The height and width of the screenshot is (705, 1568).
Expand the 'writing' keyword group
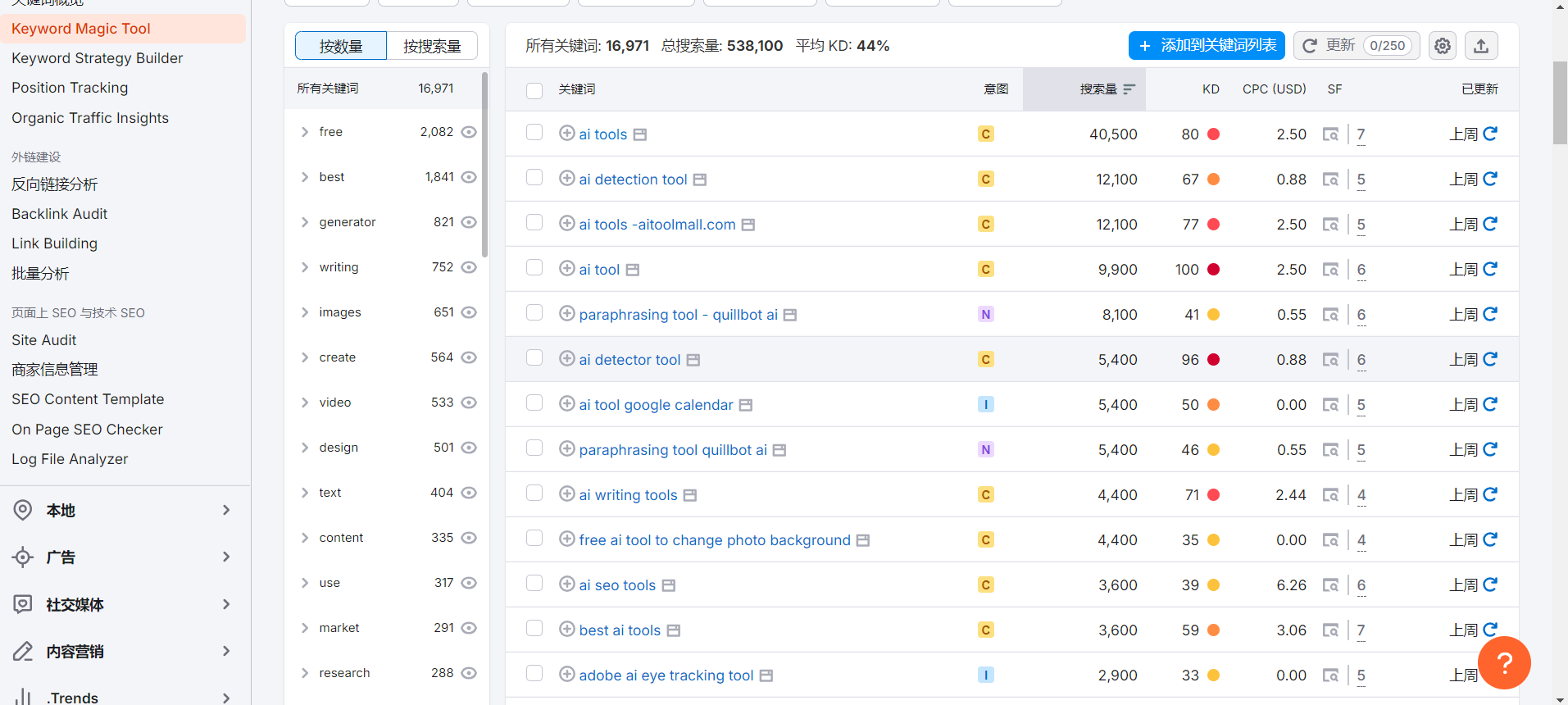[x=305, y=267]
